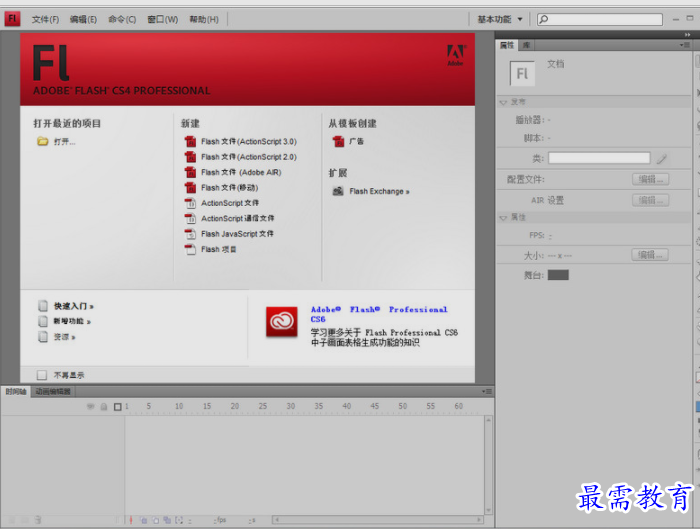Create new Flash 文件(ActionScript 2.0)

249,157
